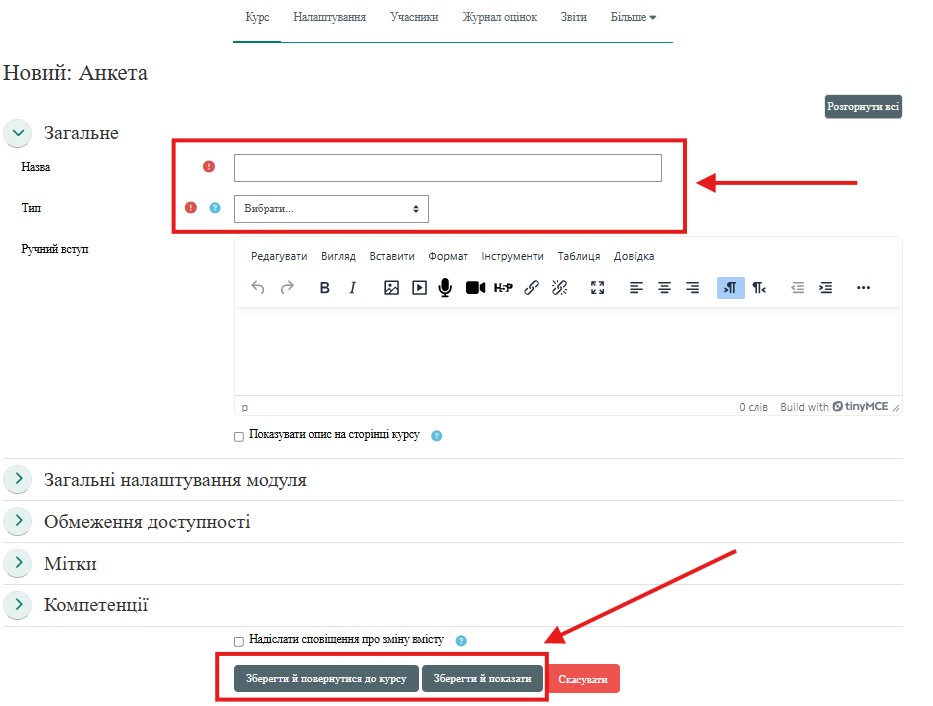Toggle the editor fullscreen icon
This screenshot has width=933, height=706.
point(598,288)
